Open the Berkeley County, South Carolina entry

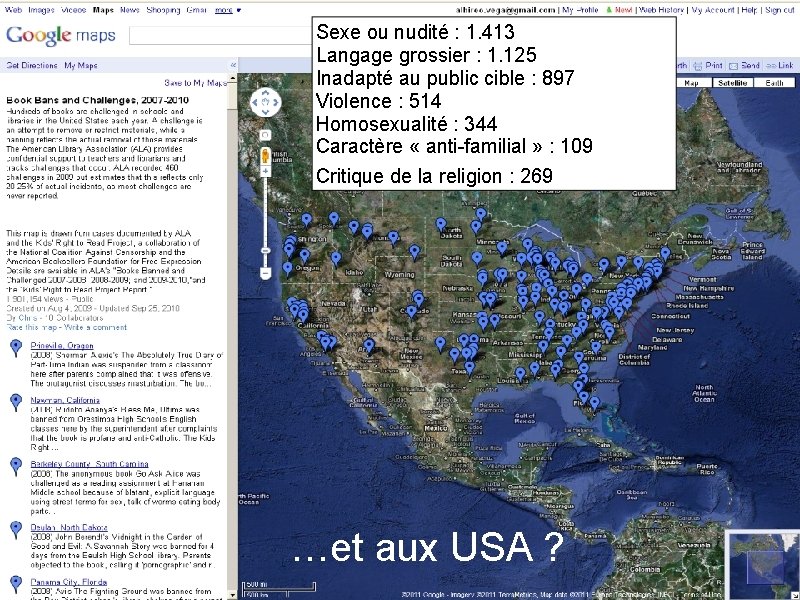click(x=89, y=464)
